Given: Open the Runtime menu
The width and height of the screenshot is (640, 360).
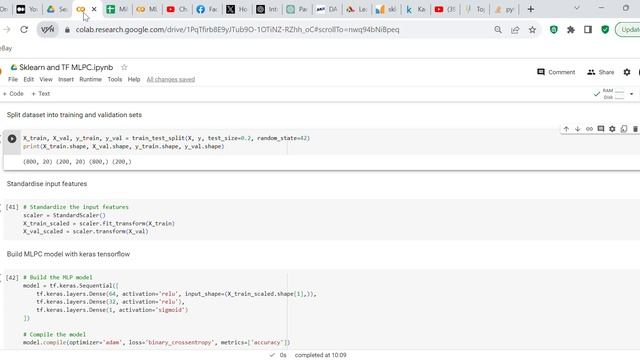Looking at the screenshot, I should pyautogui.click(x=90, y=79).
